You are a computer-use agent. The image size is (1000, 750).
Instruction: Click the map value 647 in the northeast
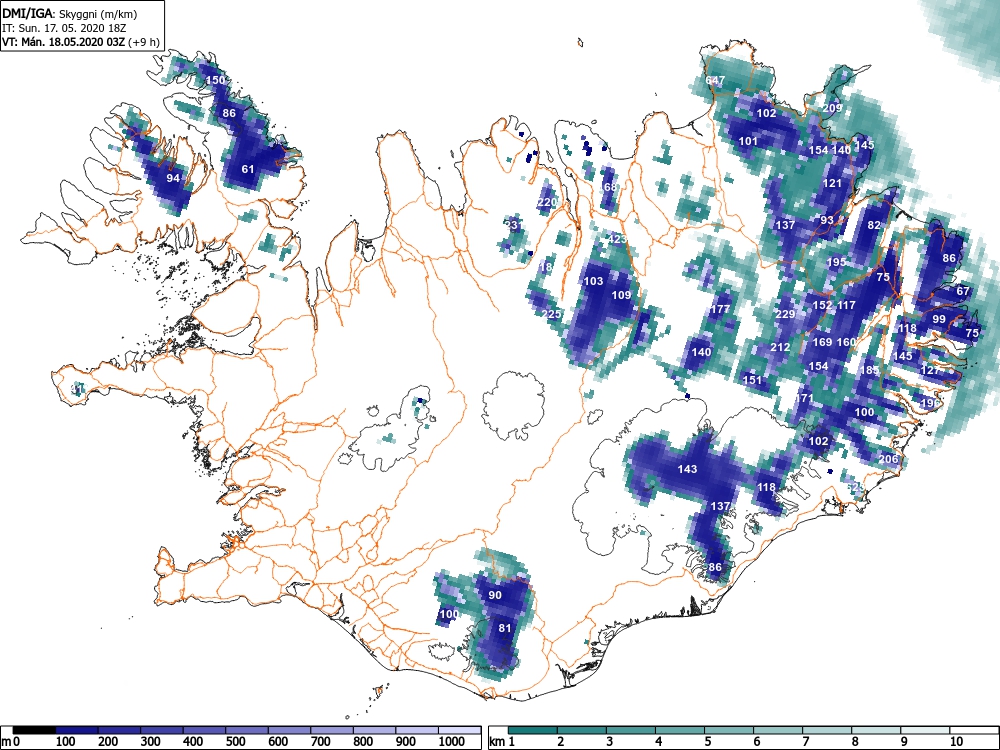[x=715, y=80]
